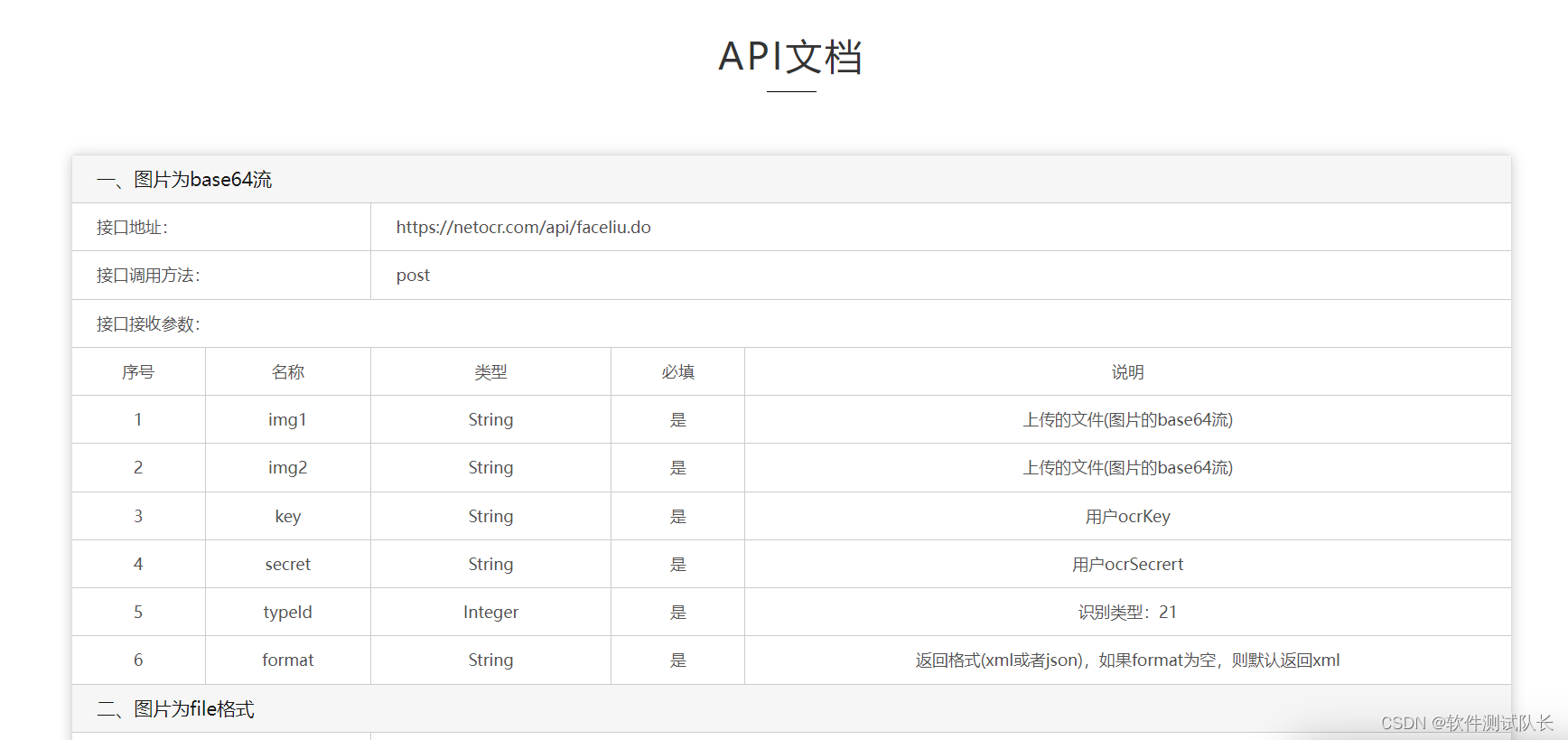Click the 识别类型：21 description cell
Viewport: 1568px width, 740px height.
click(x=1127, y=612)
